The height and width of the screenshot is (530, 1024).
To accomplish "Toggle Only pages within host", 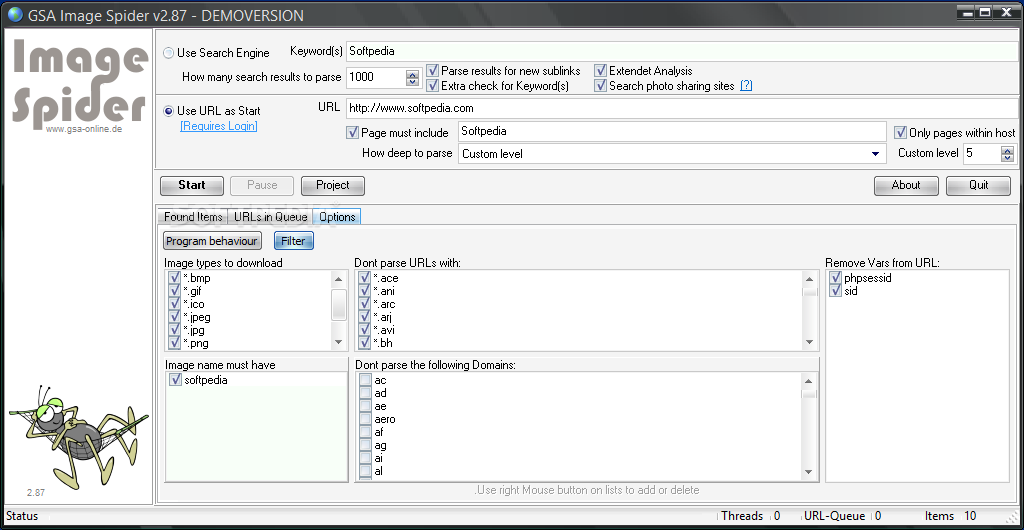I will tap(901, 132).
